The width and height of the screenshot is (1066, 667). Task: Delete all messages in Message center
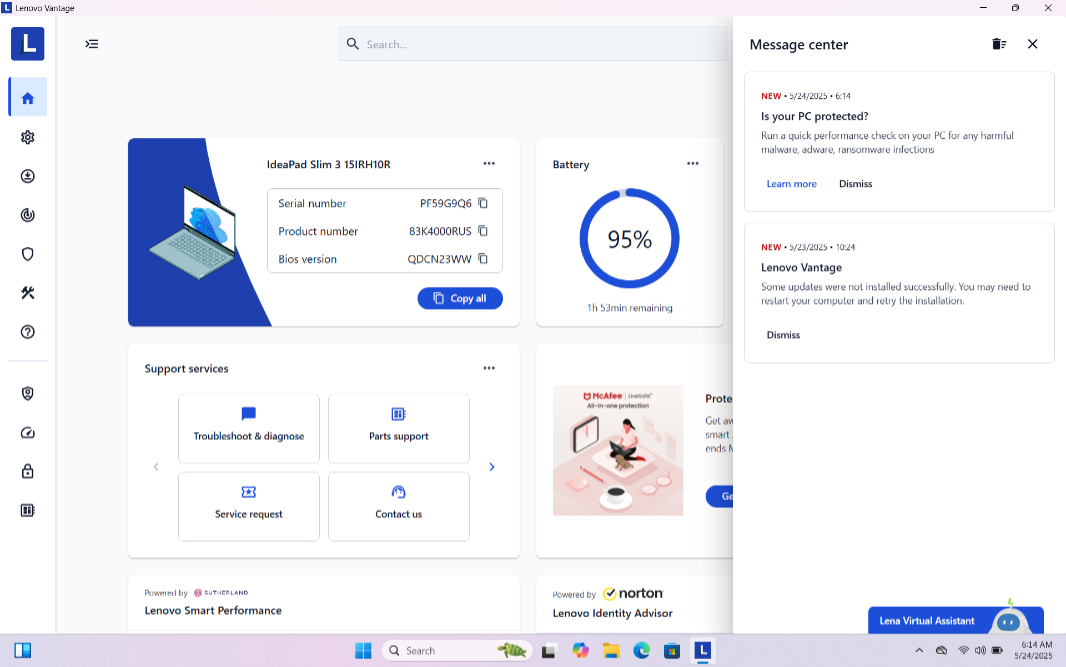(999, 44)
